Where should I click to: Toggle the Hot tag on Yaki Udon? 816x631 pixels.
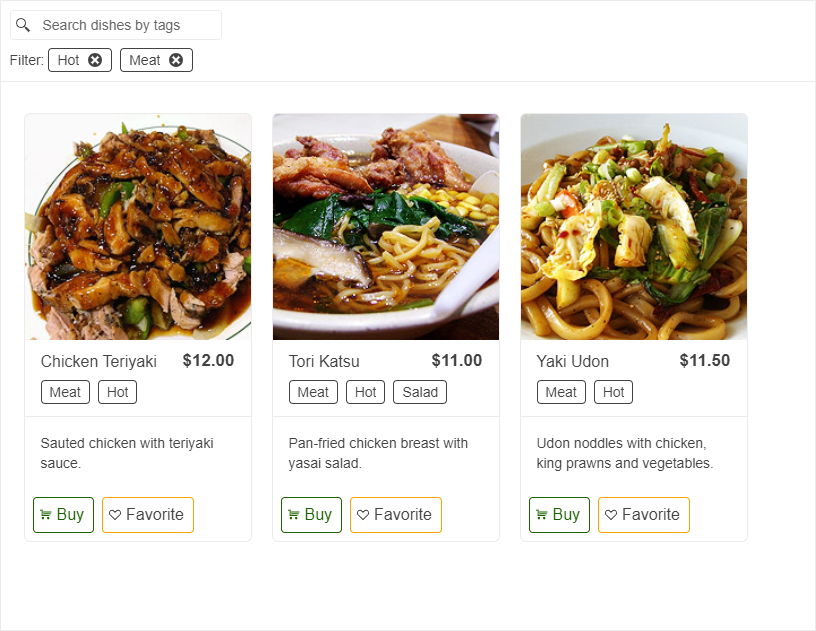[x=613, y=391]
